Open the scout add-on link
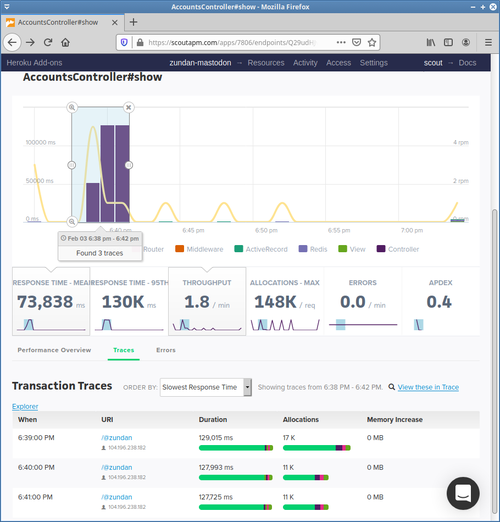500x522 pixels. click(x=433, y=63)
